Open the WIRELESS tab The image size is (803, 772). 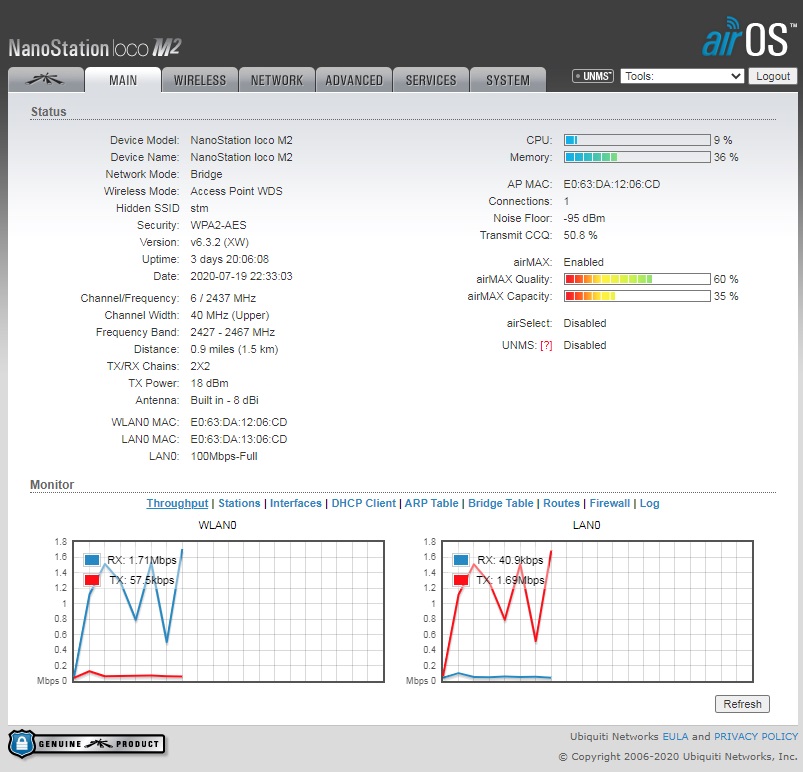click(200, 80)
